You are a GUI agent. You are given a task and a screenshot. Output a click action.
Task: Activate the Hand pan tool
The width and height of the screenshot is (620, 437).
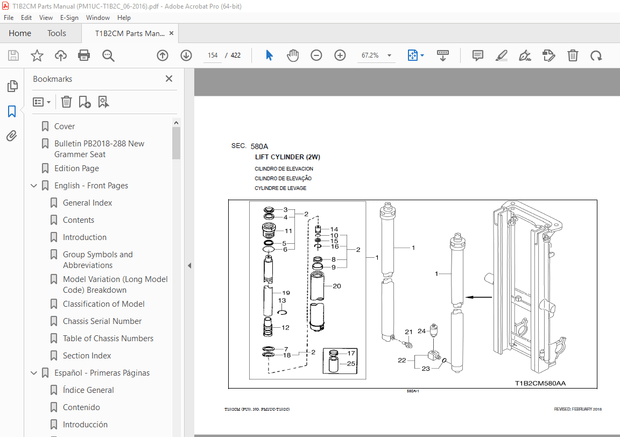pos(293,55)
